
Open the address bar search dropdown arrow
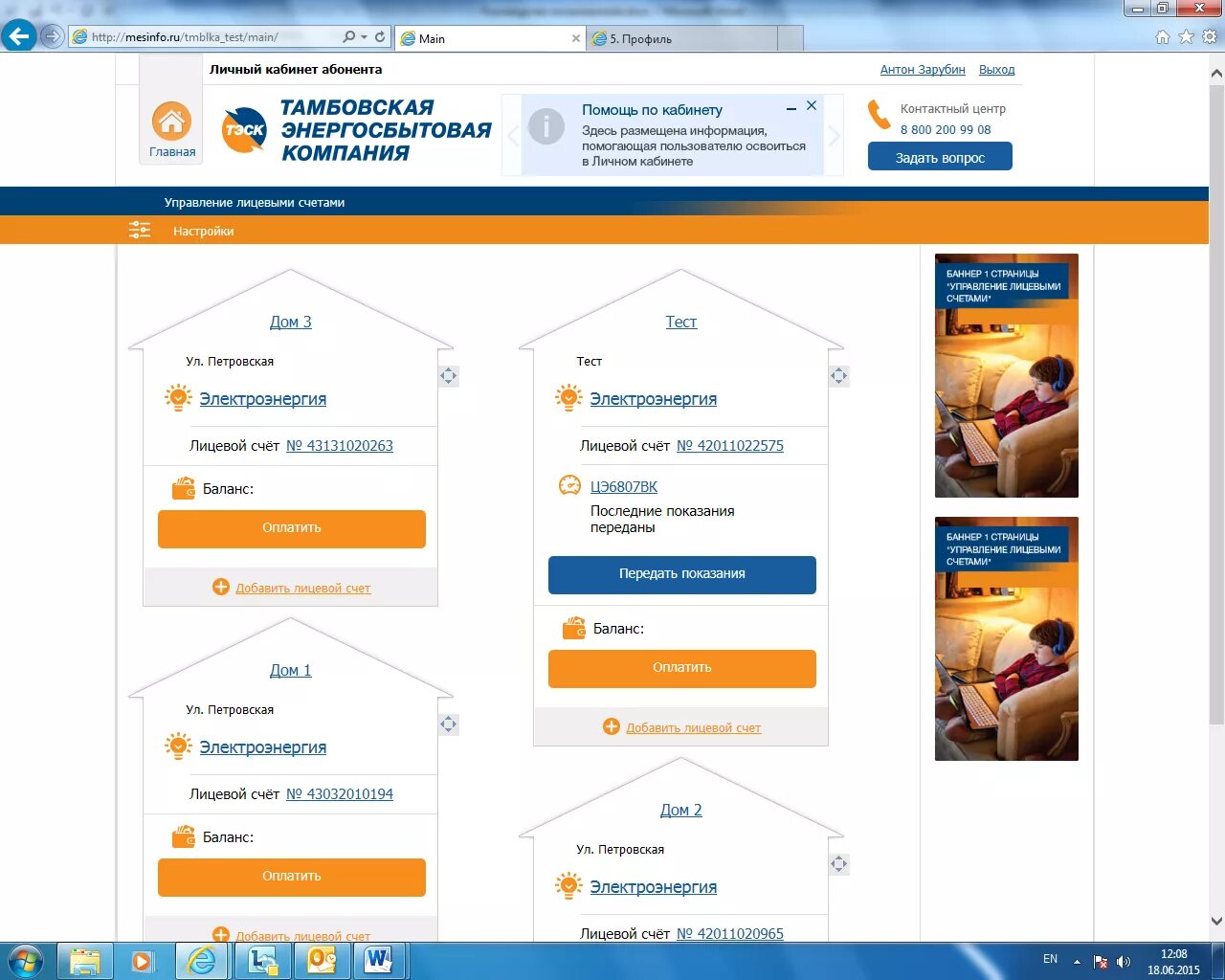[364, 36]
